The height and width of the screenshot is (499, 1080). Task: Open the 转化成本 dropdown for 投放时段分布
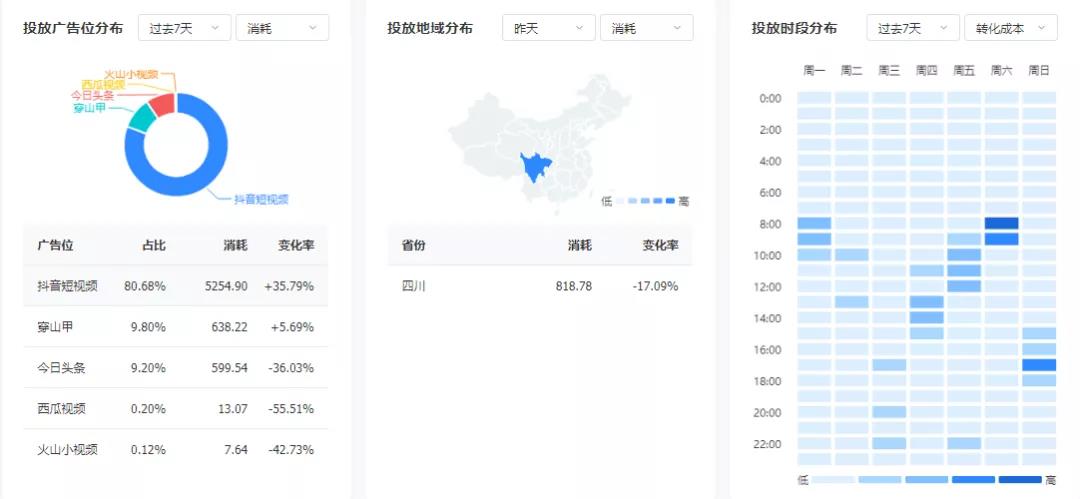click(x=1011, y=28)
